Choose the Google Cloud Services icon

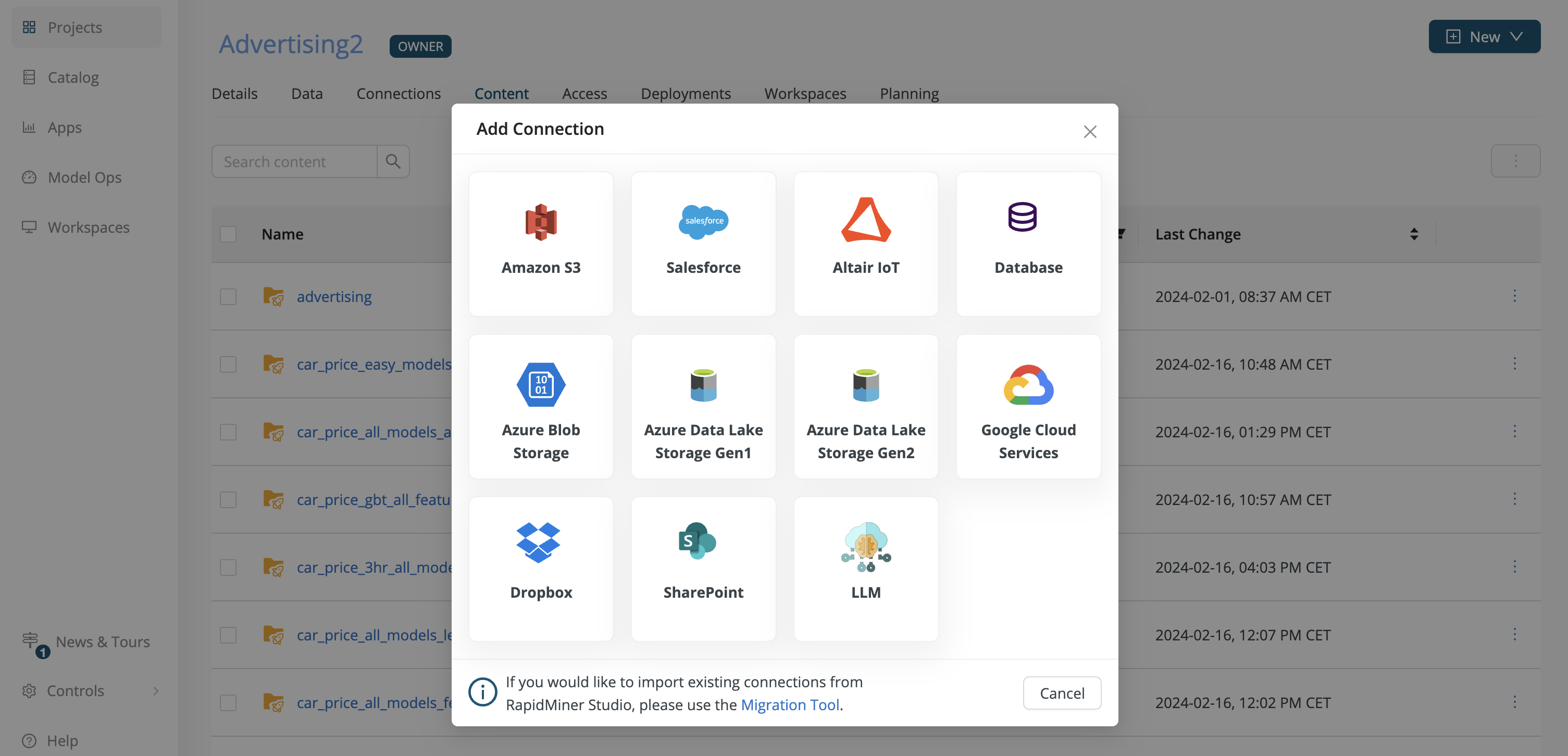(x=1028, y=384)
